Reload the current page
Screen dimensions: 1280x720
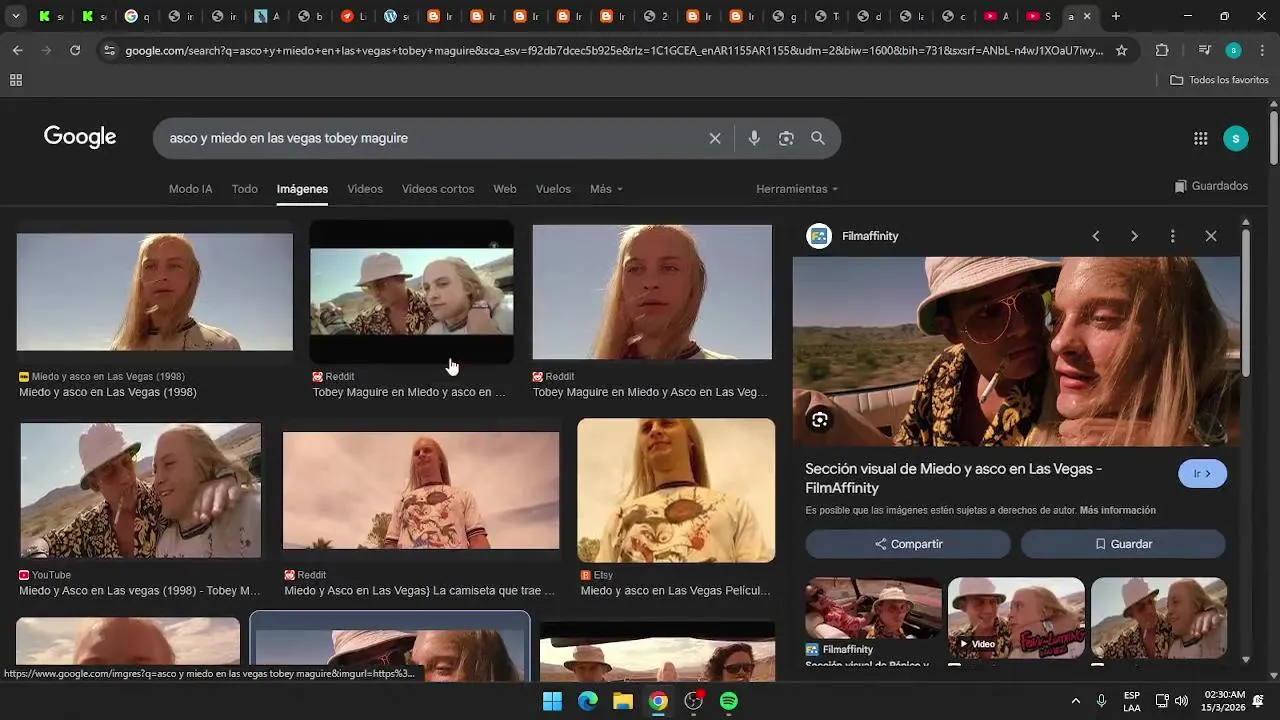75,50
